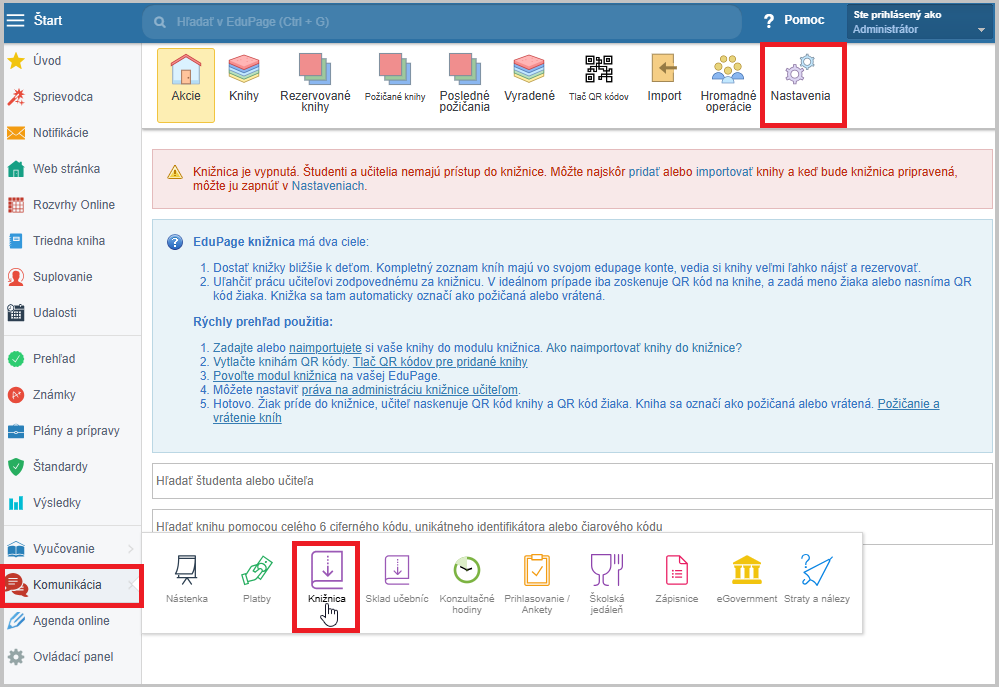Open the Akcie library actions icon
This screenshot has width=999, height=687.
186,85
